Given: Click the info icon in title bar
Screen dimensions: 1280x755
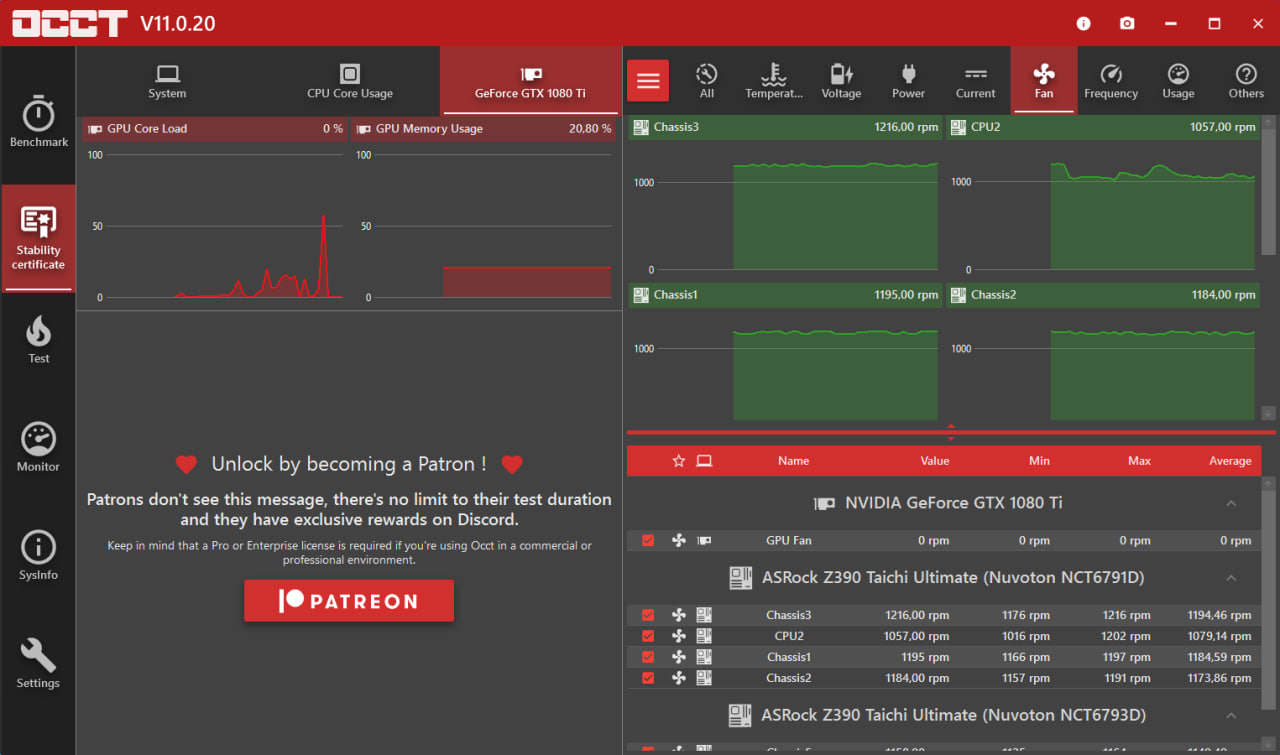Looking at the screenshot, I should (1084, 23).
